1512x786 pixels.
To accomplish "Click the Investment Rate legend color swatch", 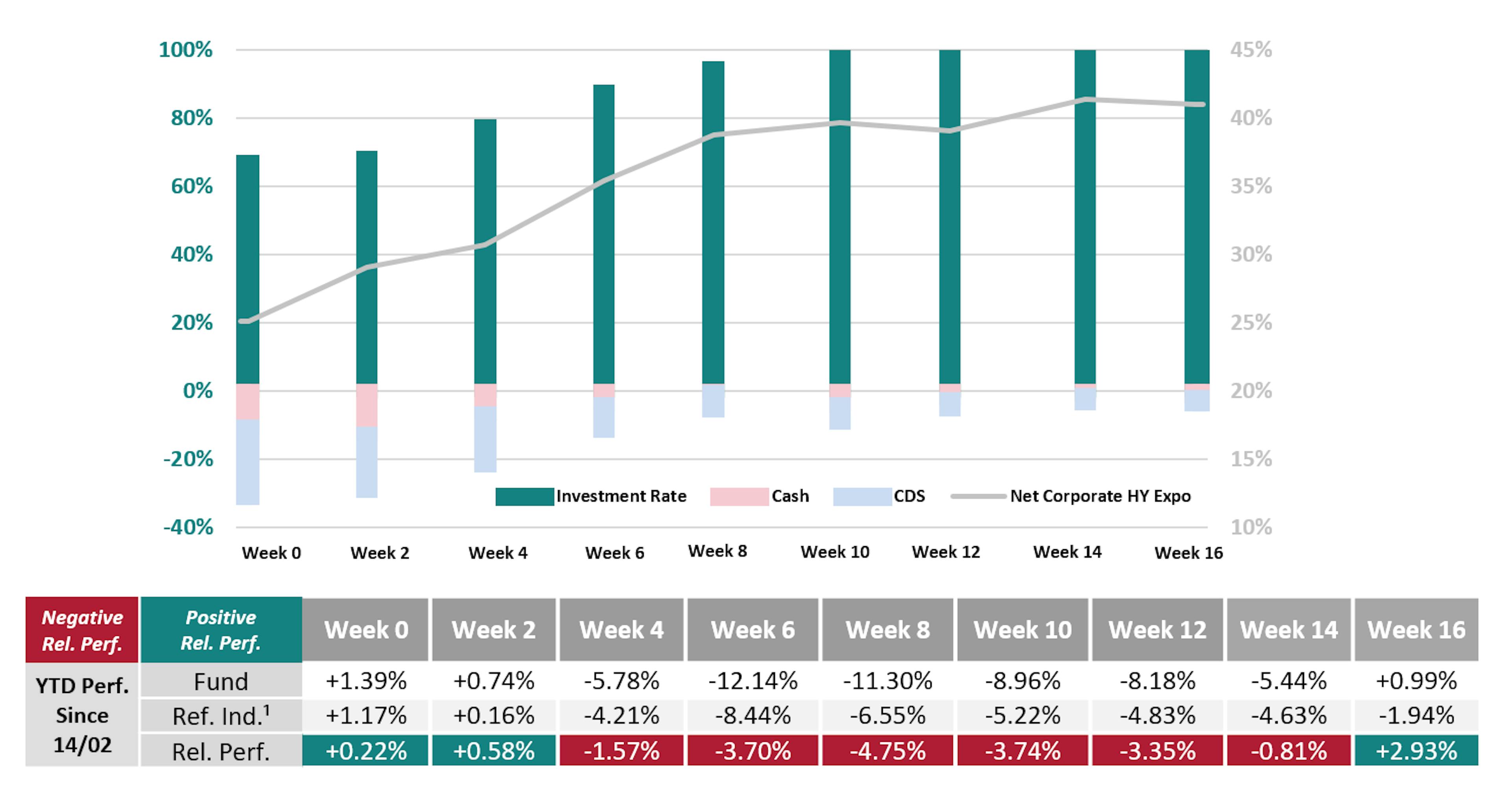I will click(x=524, y=496).
